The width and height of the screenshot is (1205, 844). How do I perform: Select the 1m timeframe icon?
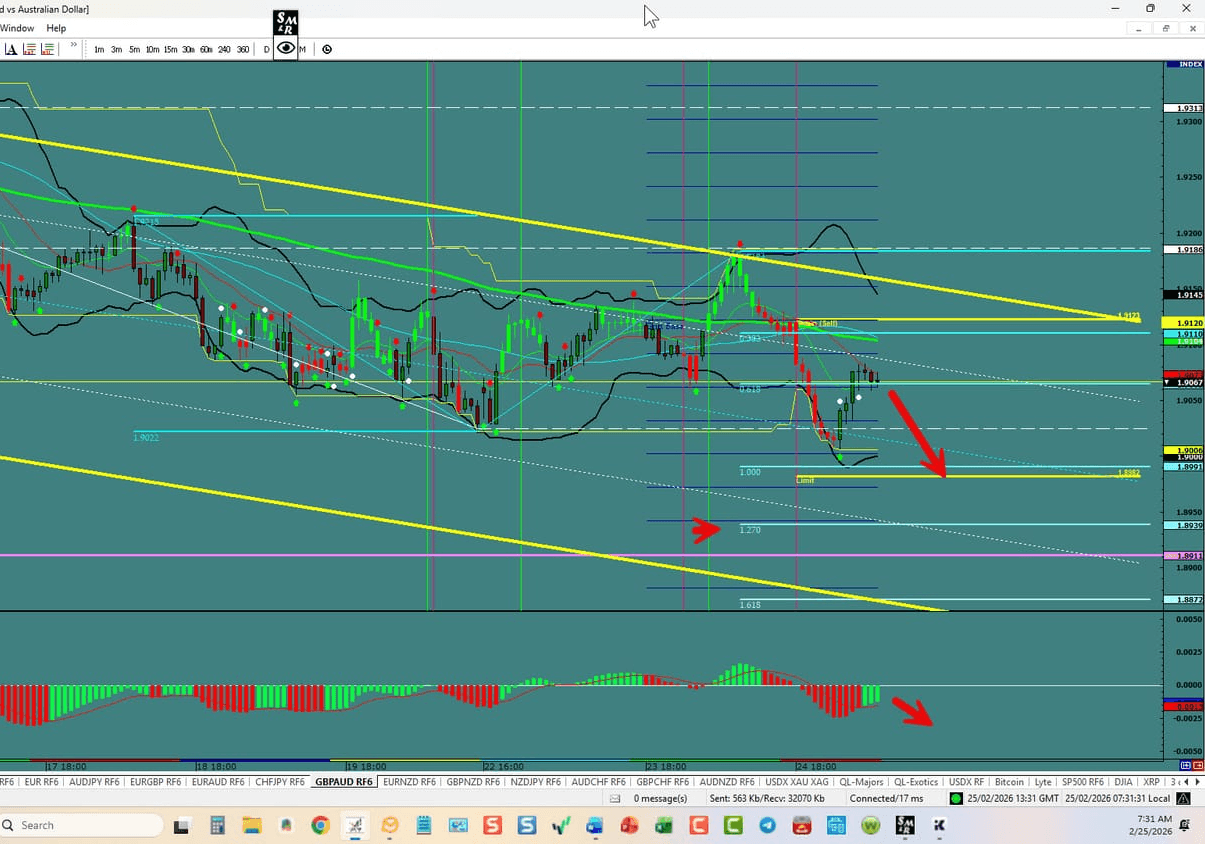click(99, 49)
